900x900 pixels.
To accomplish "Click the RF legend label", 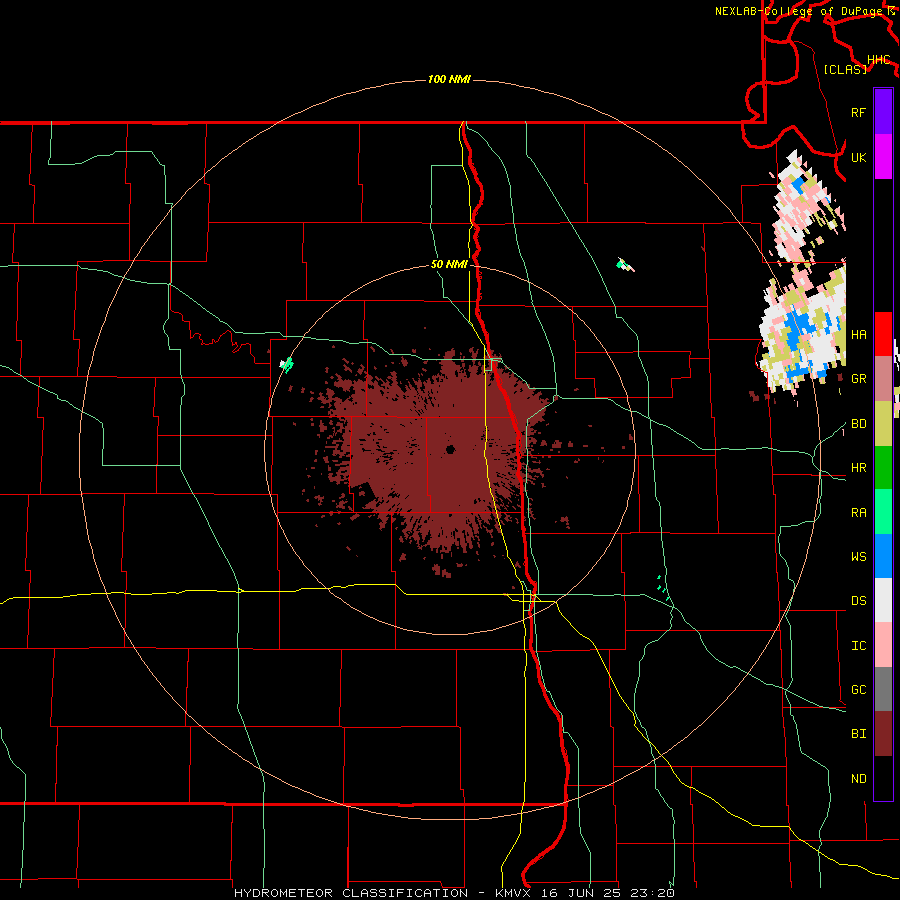I will [x=858, y=112].
